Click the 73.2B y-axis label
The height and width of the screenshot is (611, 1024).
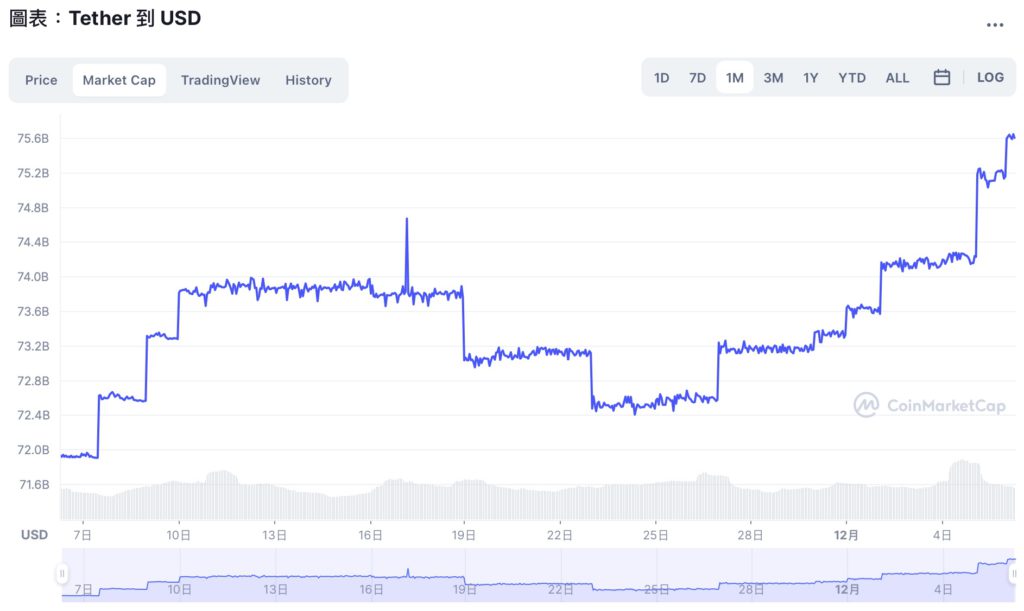33,346
